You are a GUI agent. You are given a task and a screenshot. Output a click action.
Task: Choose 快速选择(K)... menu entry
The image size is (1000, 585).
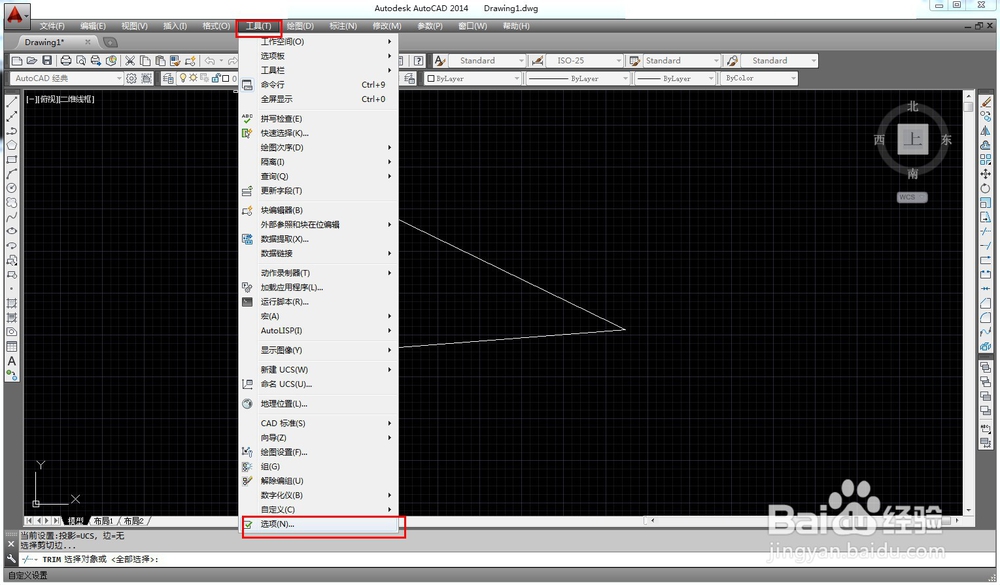coord(319,133)
